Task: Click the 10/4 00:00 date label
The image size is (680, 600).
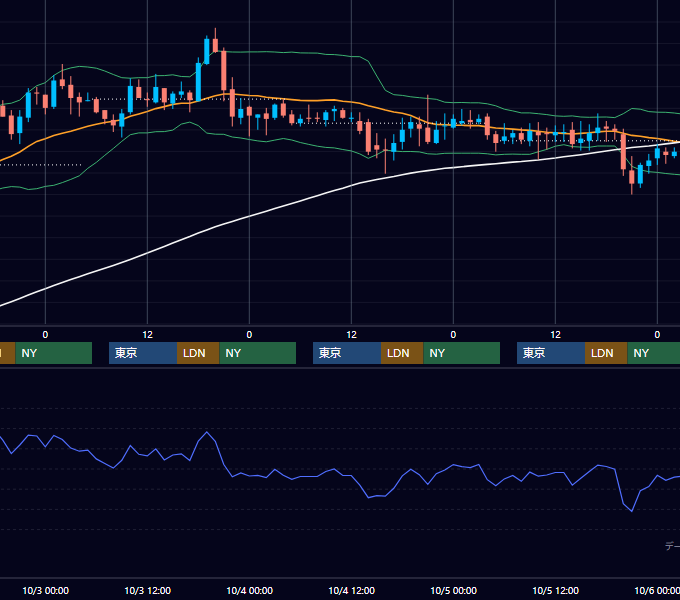Action: 249,590
